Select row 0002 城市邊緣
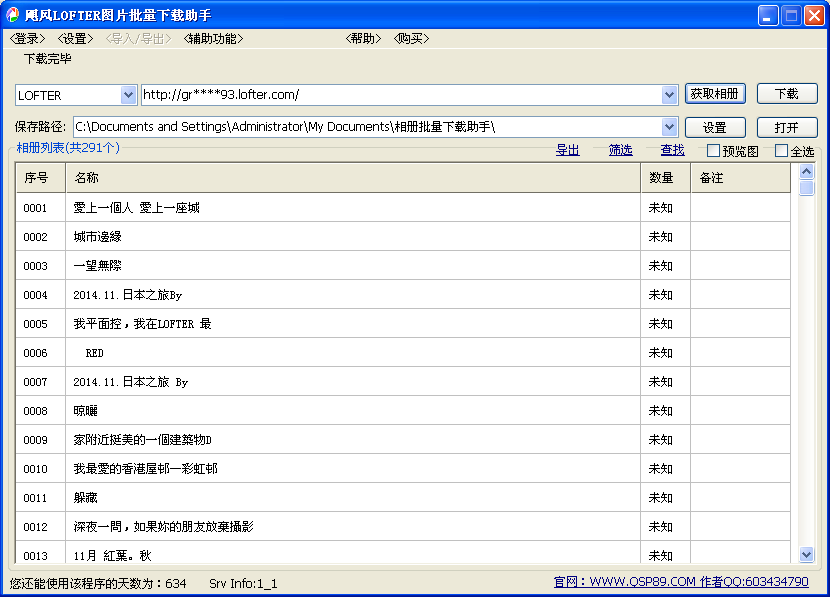Screen dimensions: 830x597 pyautogui.click(x=403, y=237)
